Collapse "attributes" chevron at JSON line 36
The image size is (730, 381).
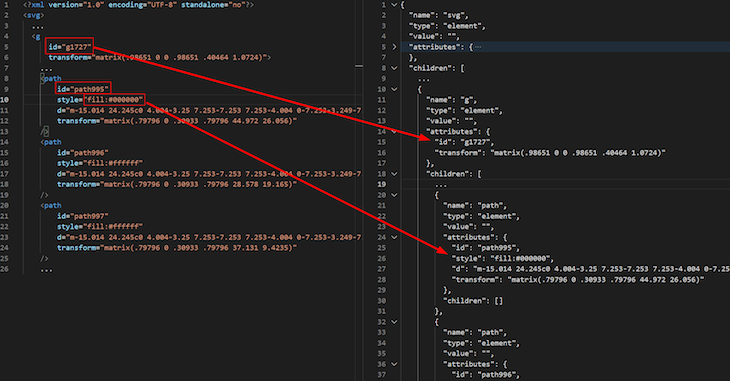[394, 364]
